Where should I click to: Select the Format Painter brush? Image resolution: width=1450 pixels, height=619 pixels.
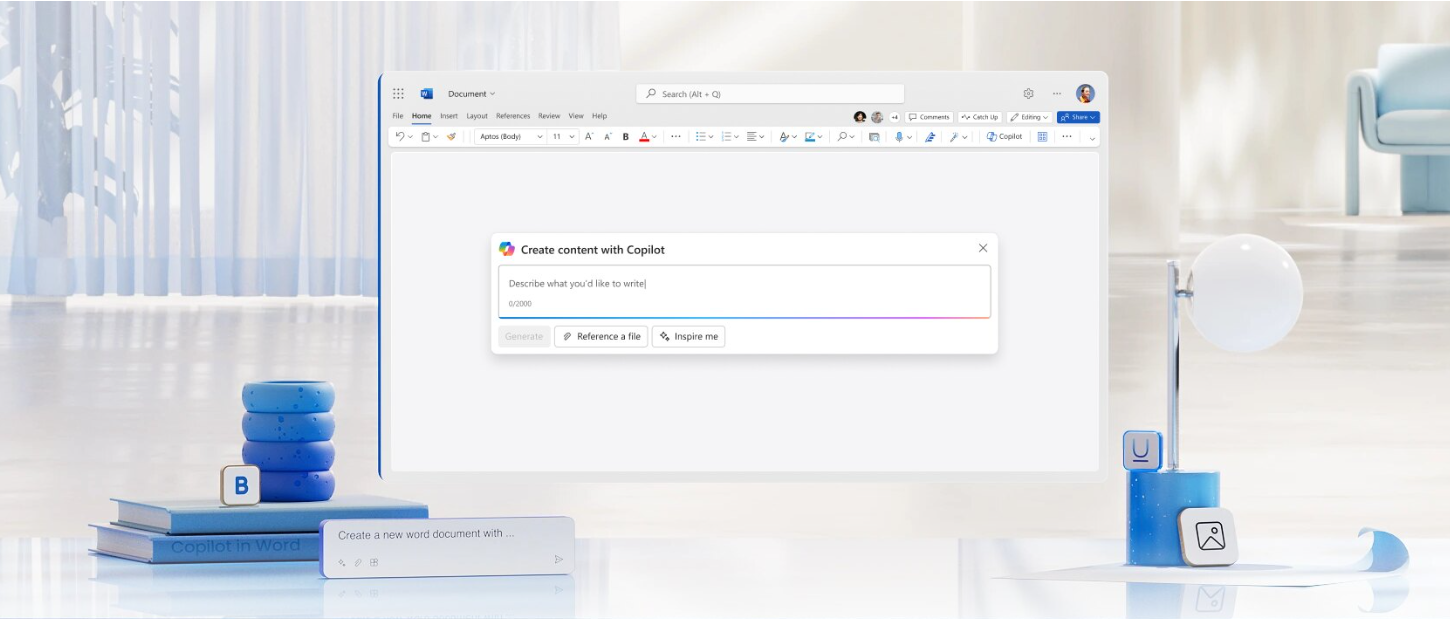click(451, 137)
